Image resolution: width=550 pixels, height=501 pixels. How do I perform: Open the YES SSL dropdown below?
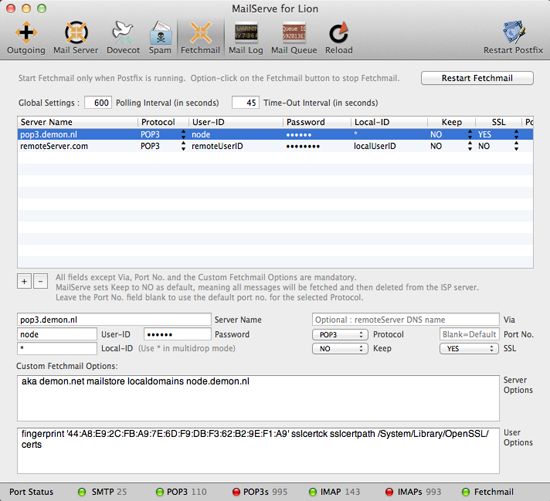(x=469, y=349)
